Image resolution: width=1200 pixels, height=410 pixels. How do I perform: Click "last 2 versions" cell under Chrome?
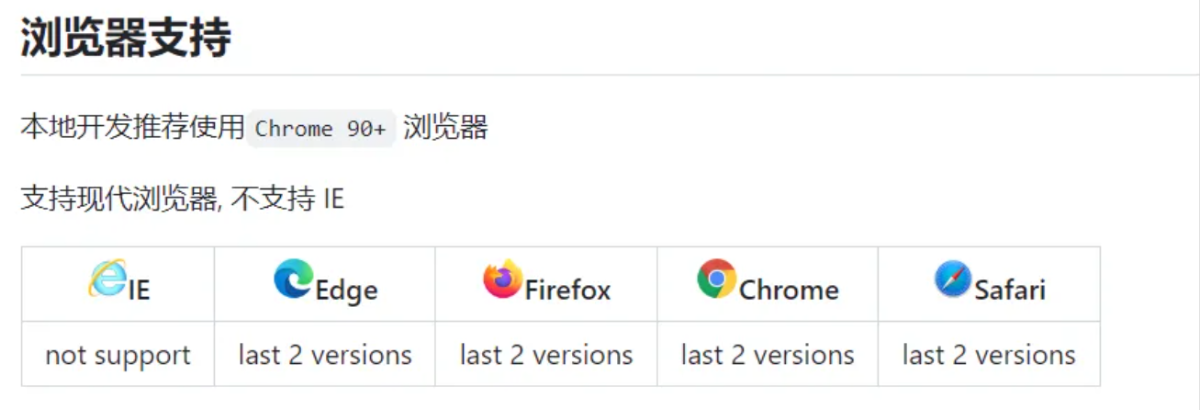pyautogui.click(x=768, y=355)
